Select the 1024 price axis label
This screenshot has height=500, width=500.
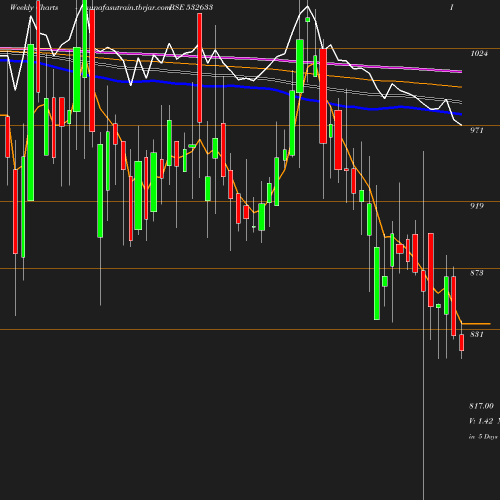[479, 53]
